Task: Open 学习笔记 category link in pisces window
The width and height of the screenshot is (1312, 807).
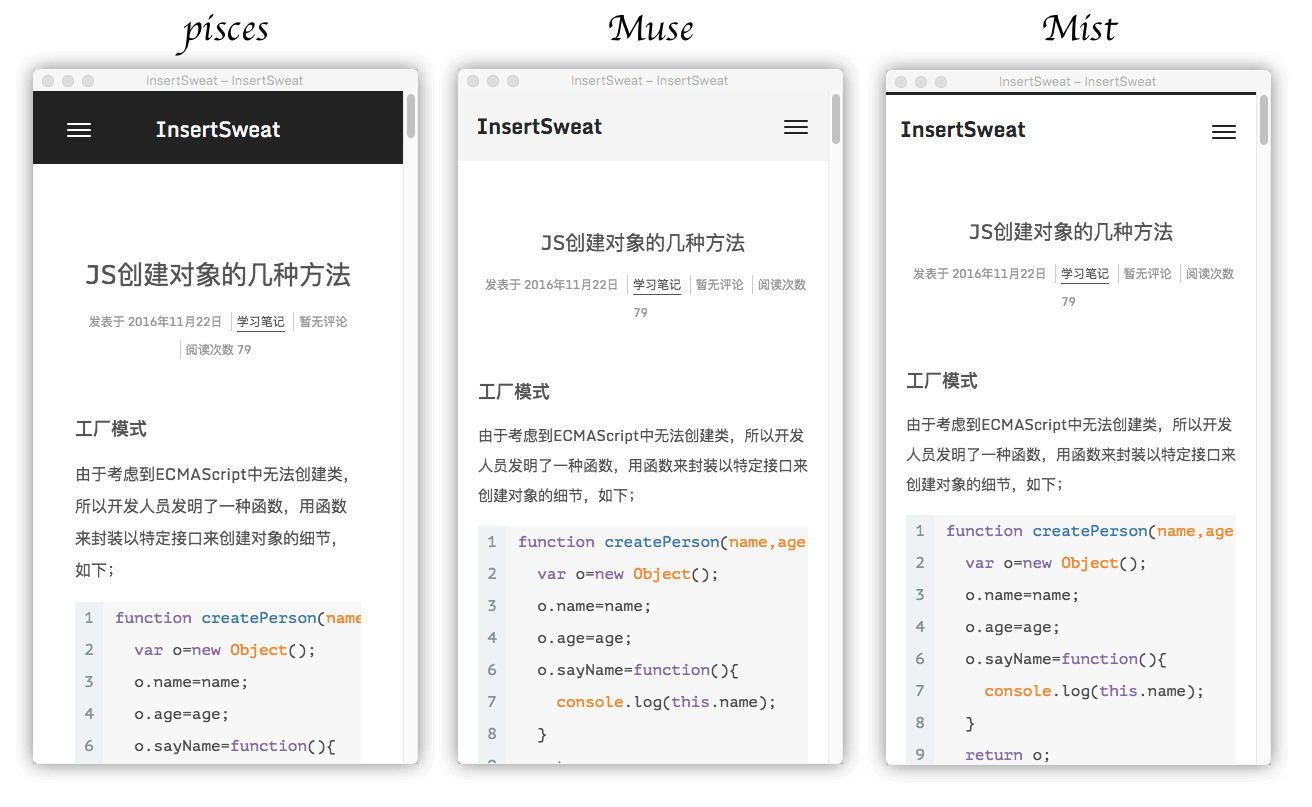Action: click(261, 322)
